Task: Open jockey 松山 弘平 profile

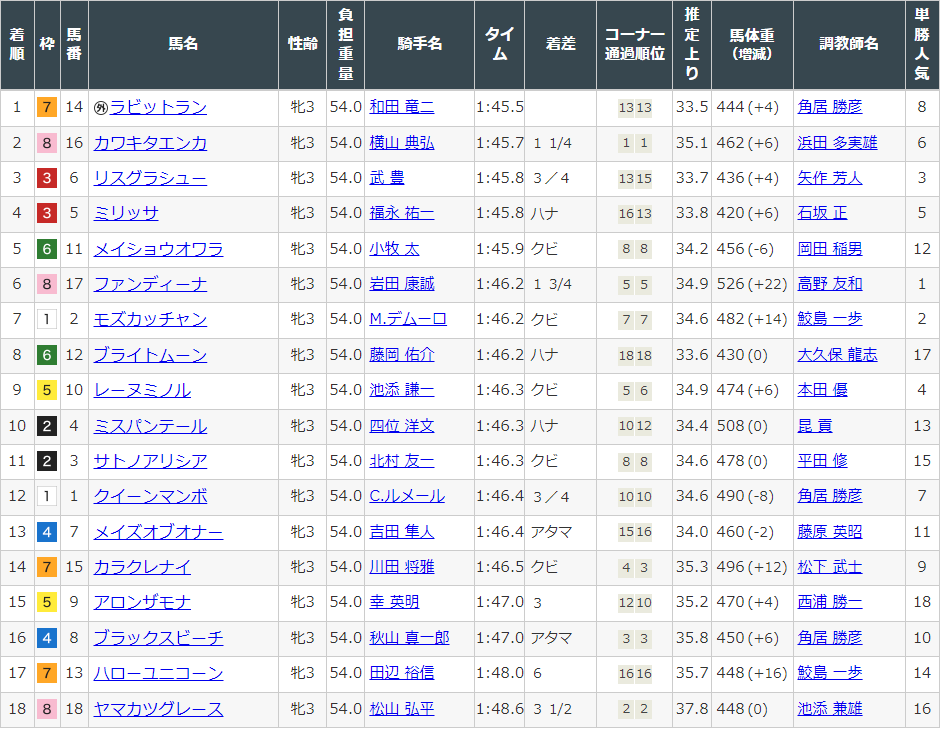Action: [x=401, y=709]
